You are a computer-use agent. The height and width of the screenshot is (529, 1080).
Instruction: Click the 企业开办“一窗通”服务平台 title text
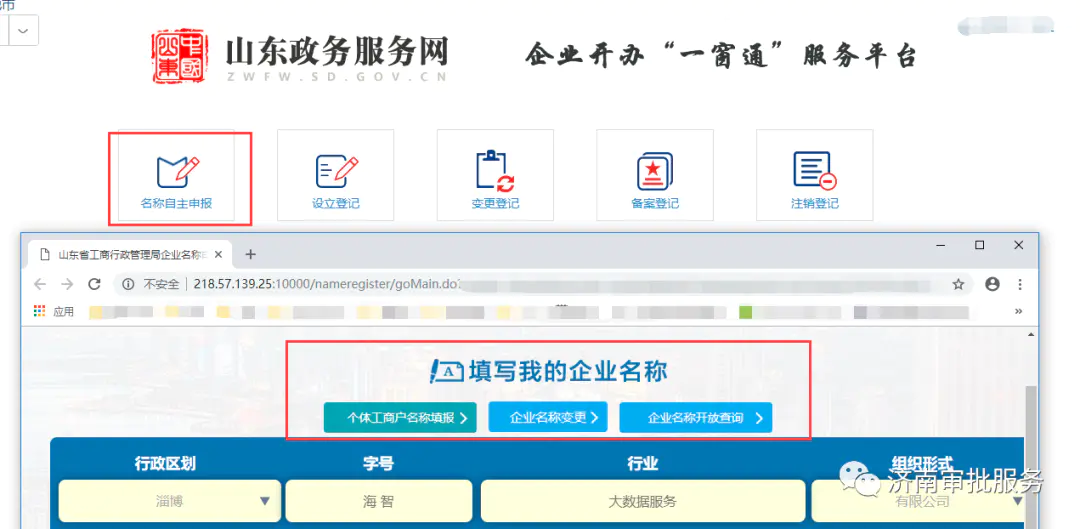coord(720,55)
